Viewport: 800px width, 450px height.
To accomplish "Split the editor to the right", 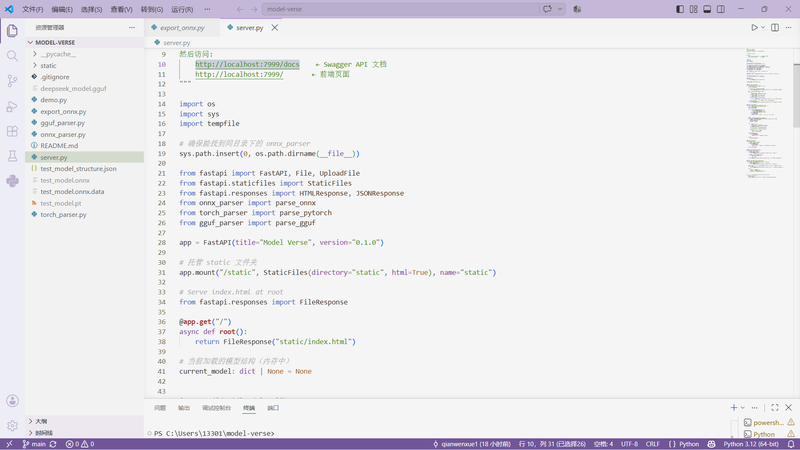I will (x=774, y=28).
